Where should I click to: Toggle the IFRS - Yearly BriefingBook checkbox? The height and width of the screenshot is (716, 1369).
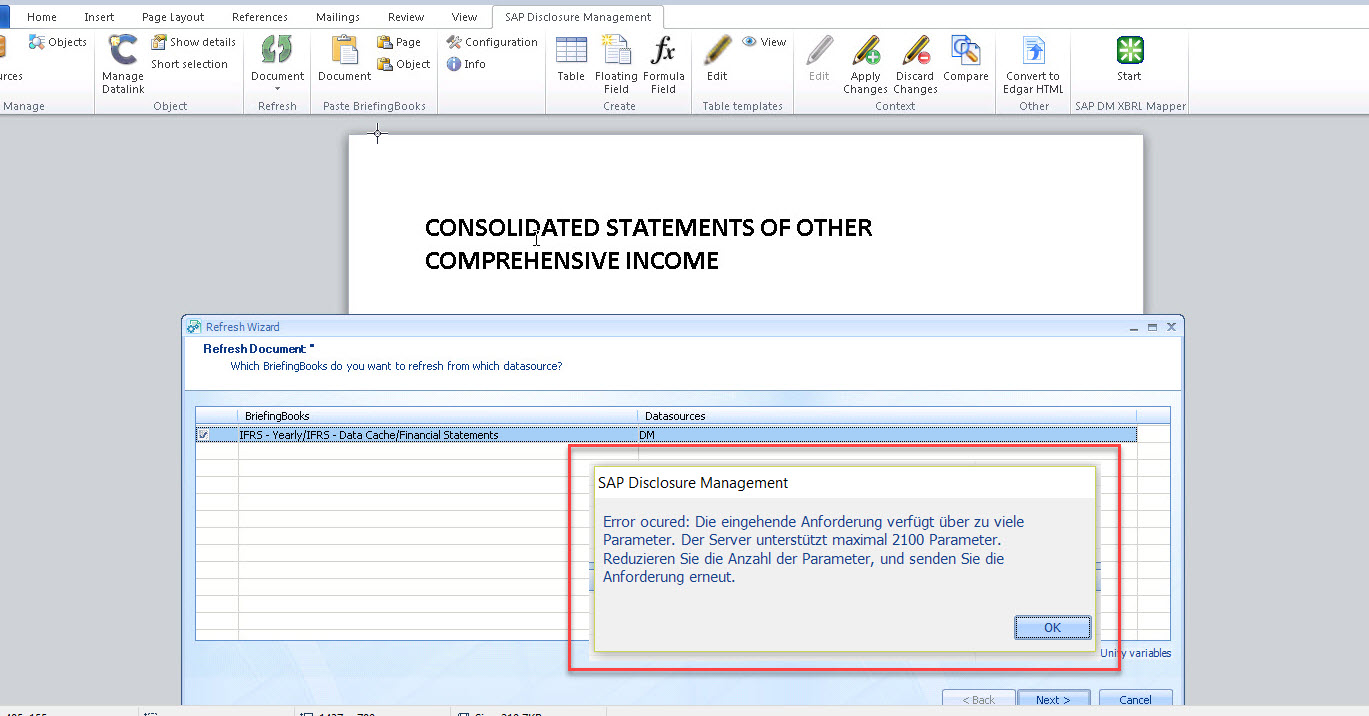203,435
